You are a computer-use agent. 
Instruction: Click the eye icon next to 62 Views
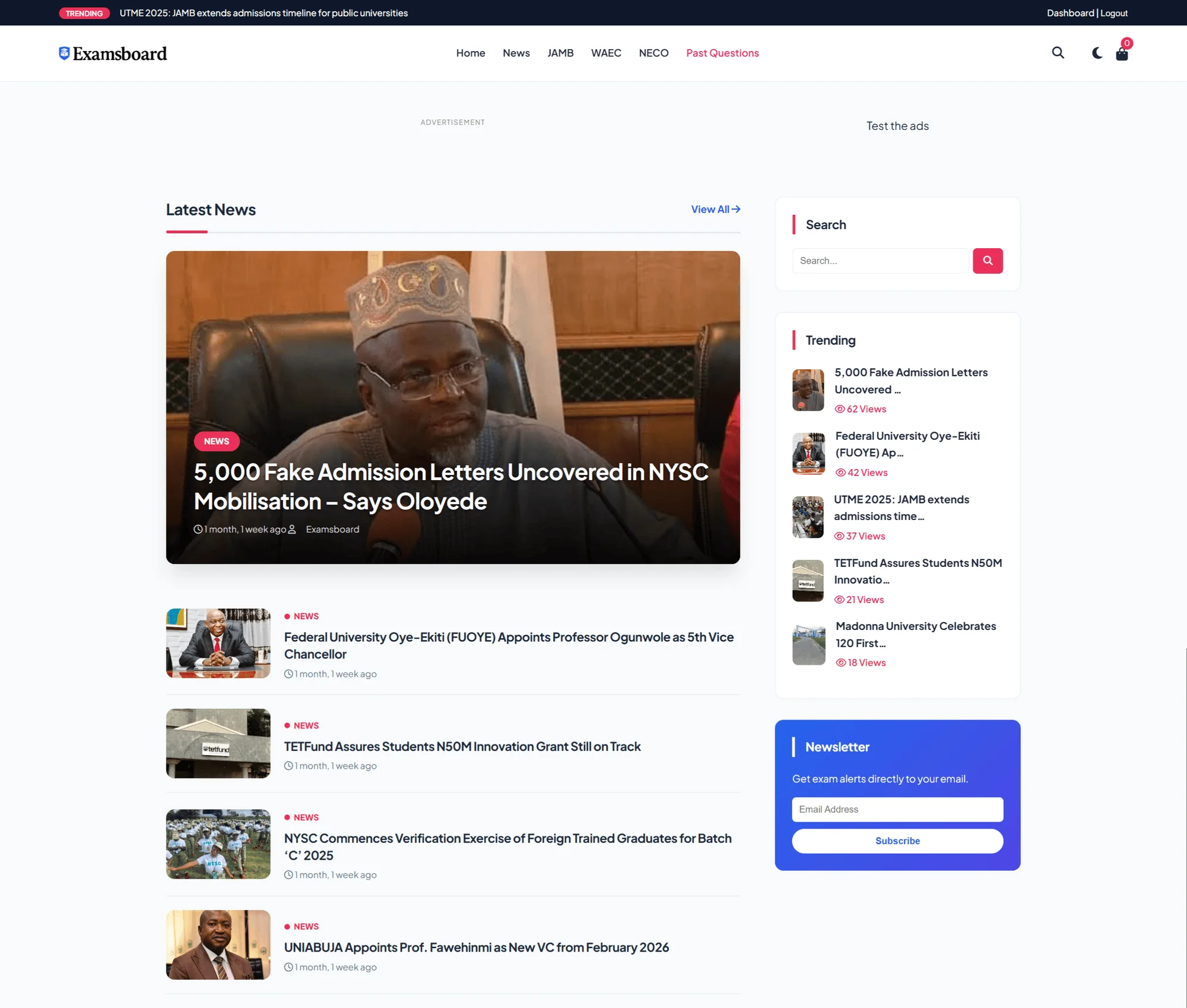[839, 409]
